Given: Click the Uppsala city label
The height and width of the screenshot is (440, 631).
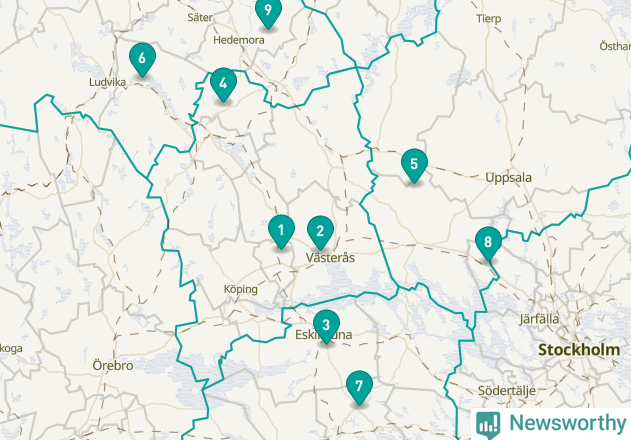Looking at the screenshot, I should [508, 178].
